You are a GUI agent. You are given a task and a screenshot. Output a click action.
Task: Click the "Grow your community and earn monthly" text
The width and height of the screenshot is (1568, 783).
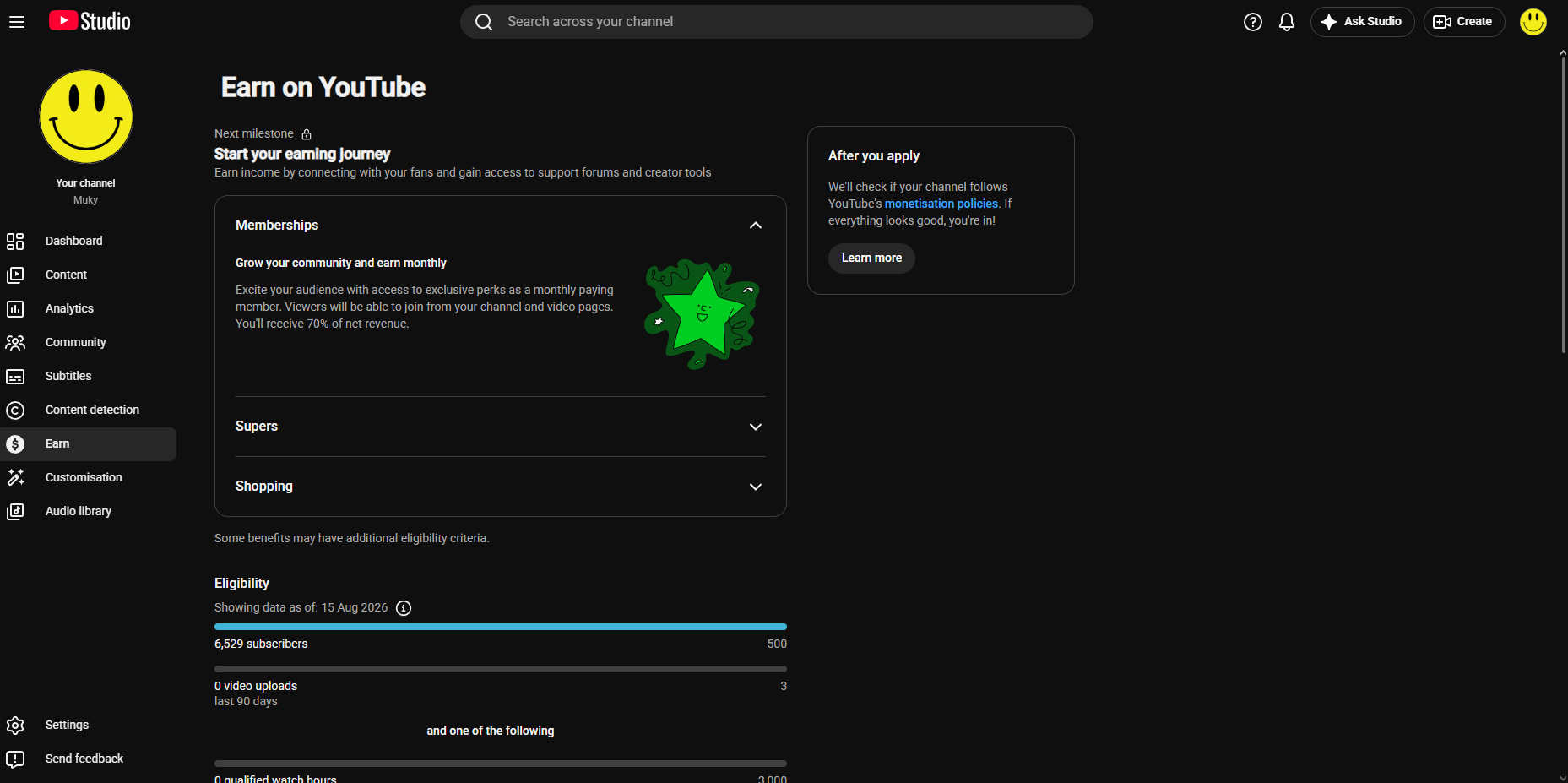click(x=341, y=264)
